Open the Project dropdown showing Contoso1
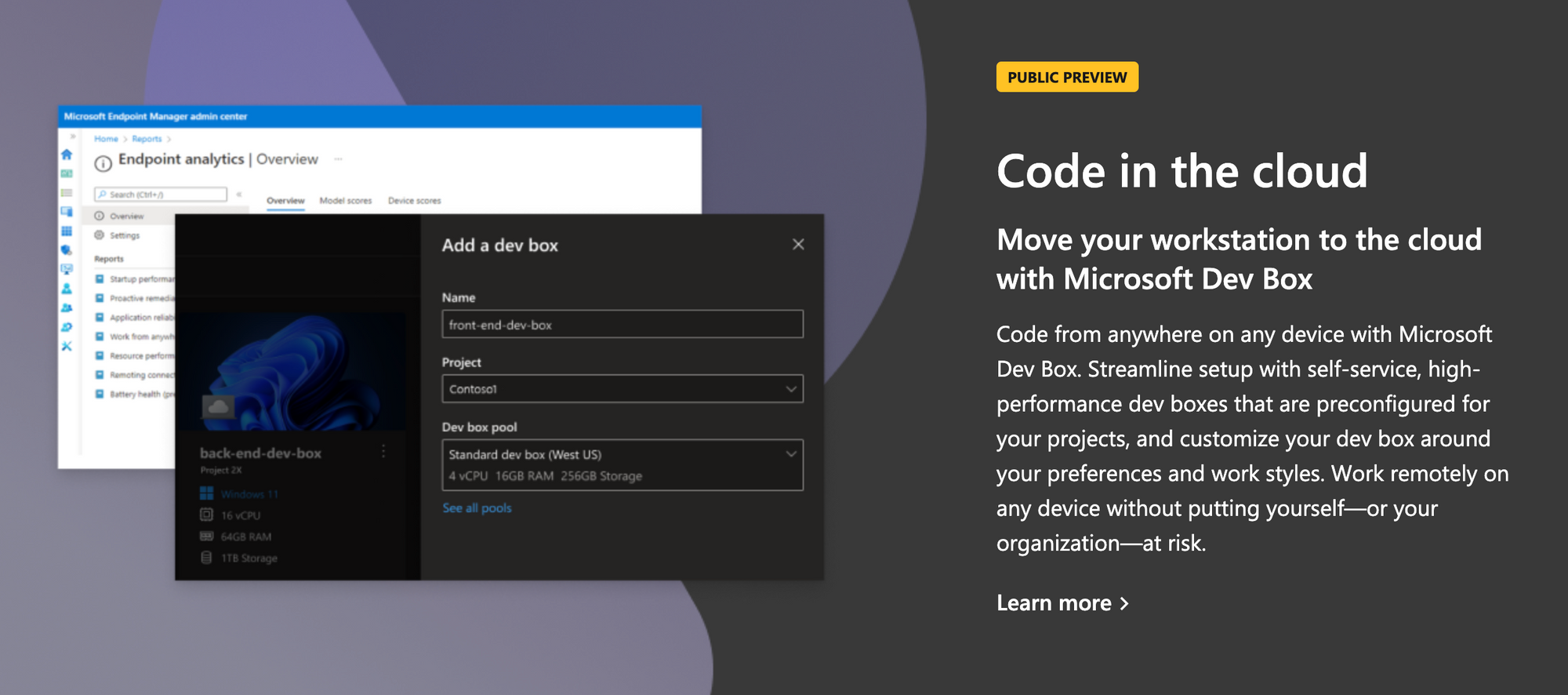The width and height of the screenshot is (1568, 695). pos(622,388)
